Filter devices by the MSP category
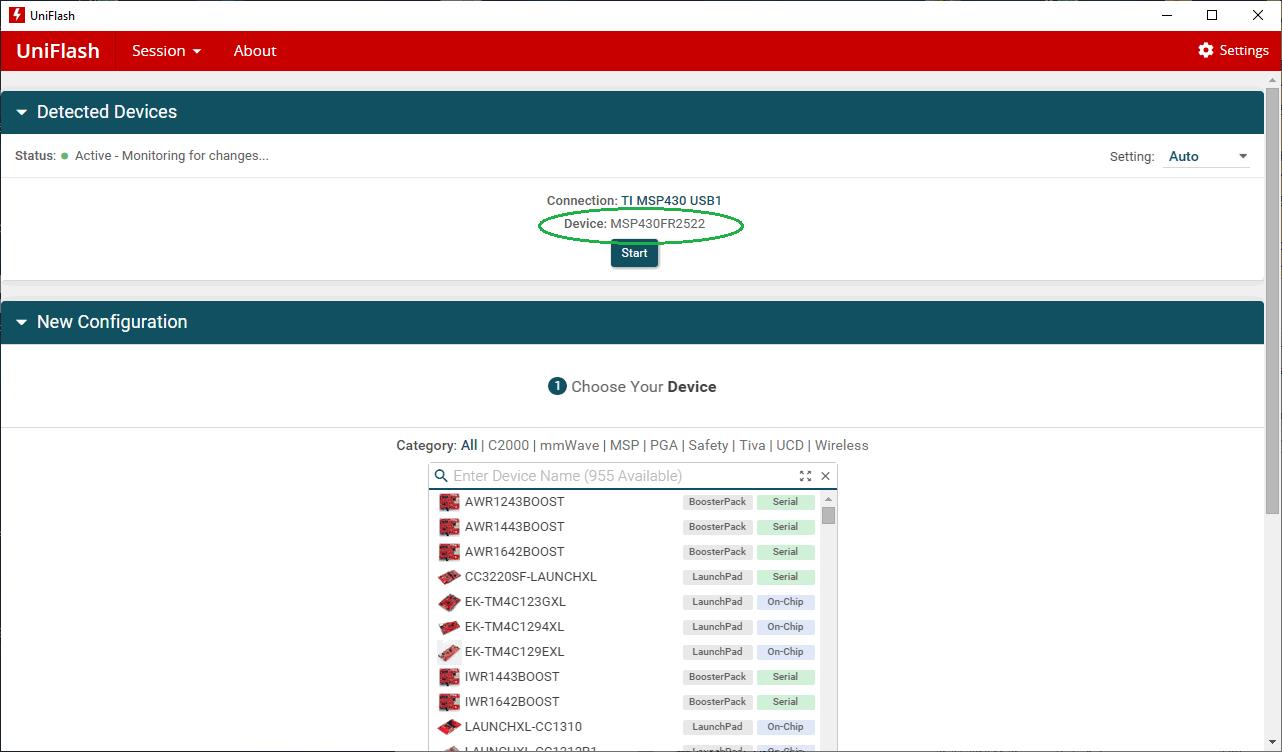Image resolution: width=1282 pixels, height=752 pixels. 625,446
